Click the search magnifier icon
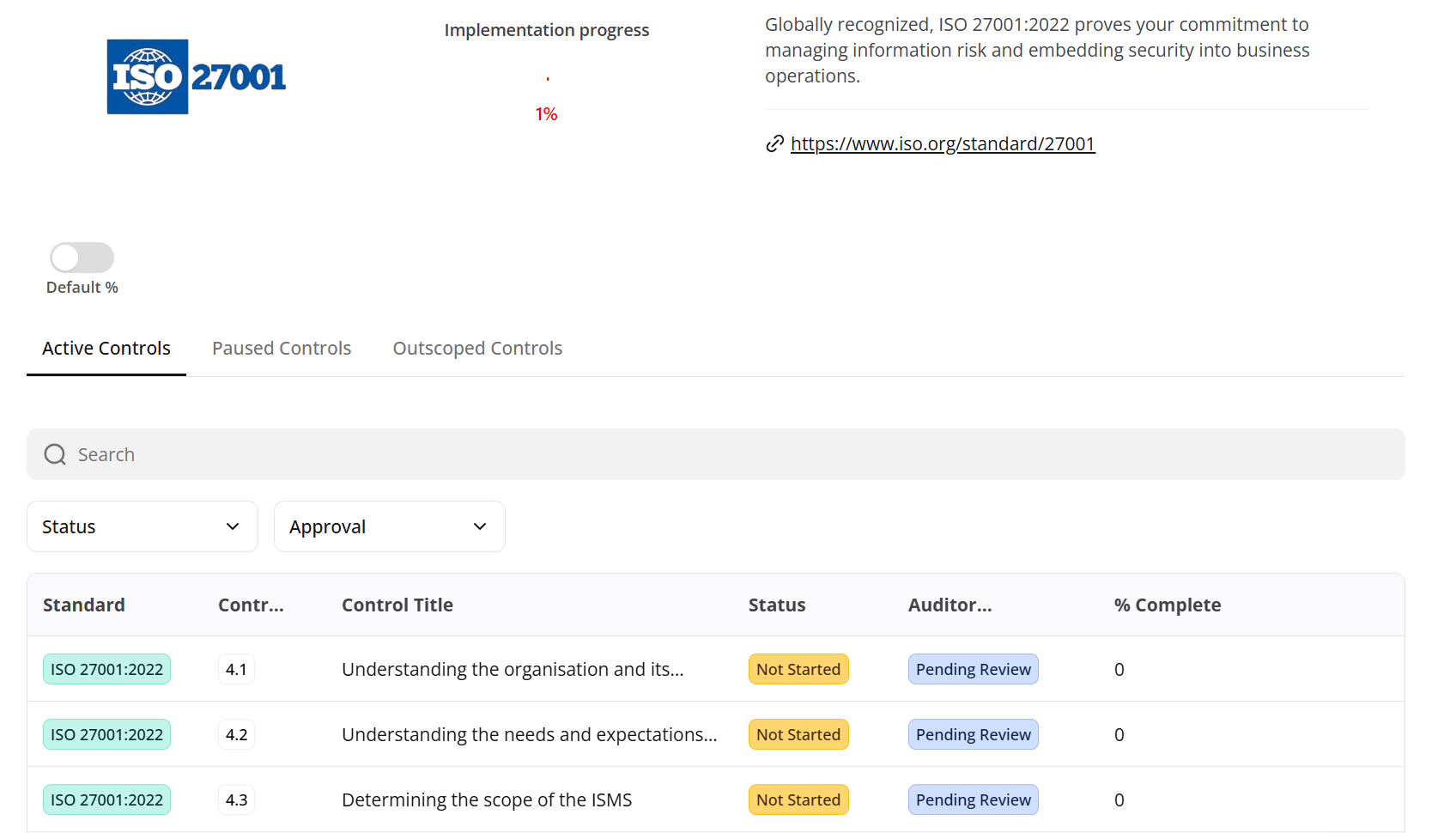This screenshot has height=833, width=1456. [x=55, y=454]
